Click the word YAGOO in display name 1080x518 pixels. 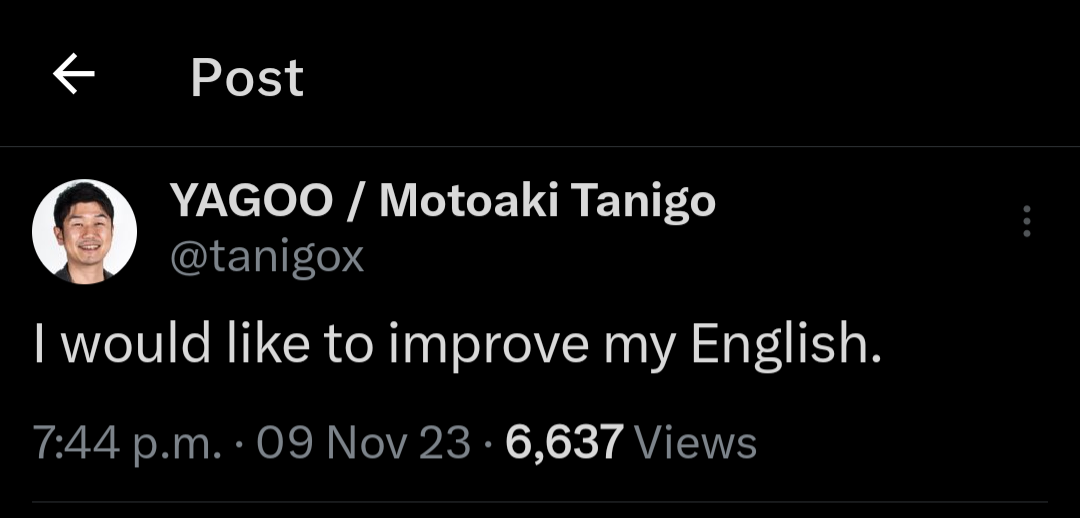tap(251, 201)
